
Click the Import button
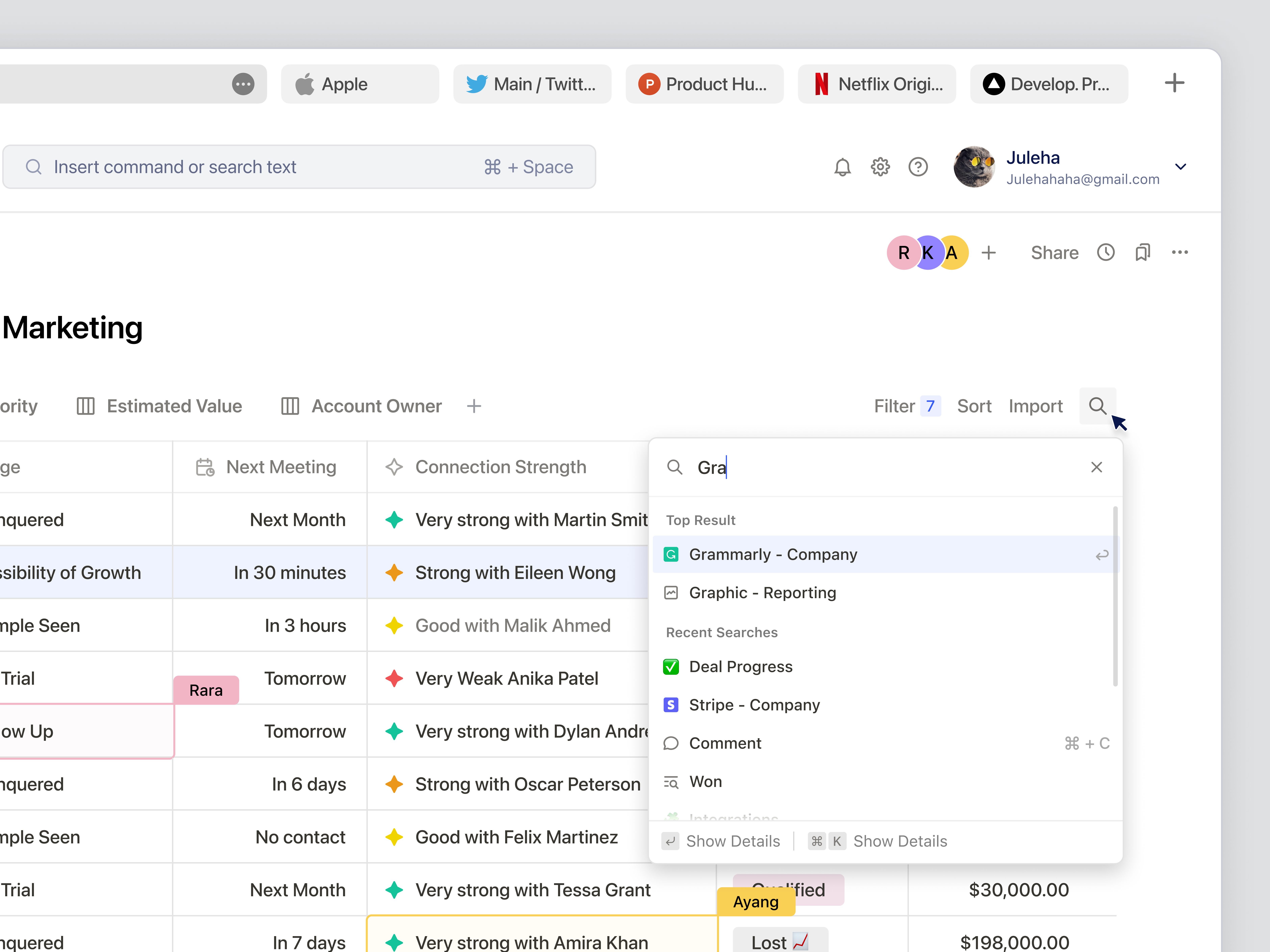point(1036,406)
